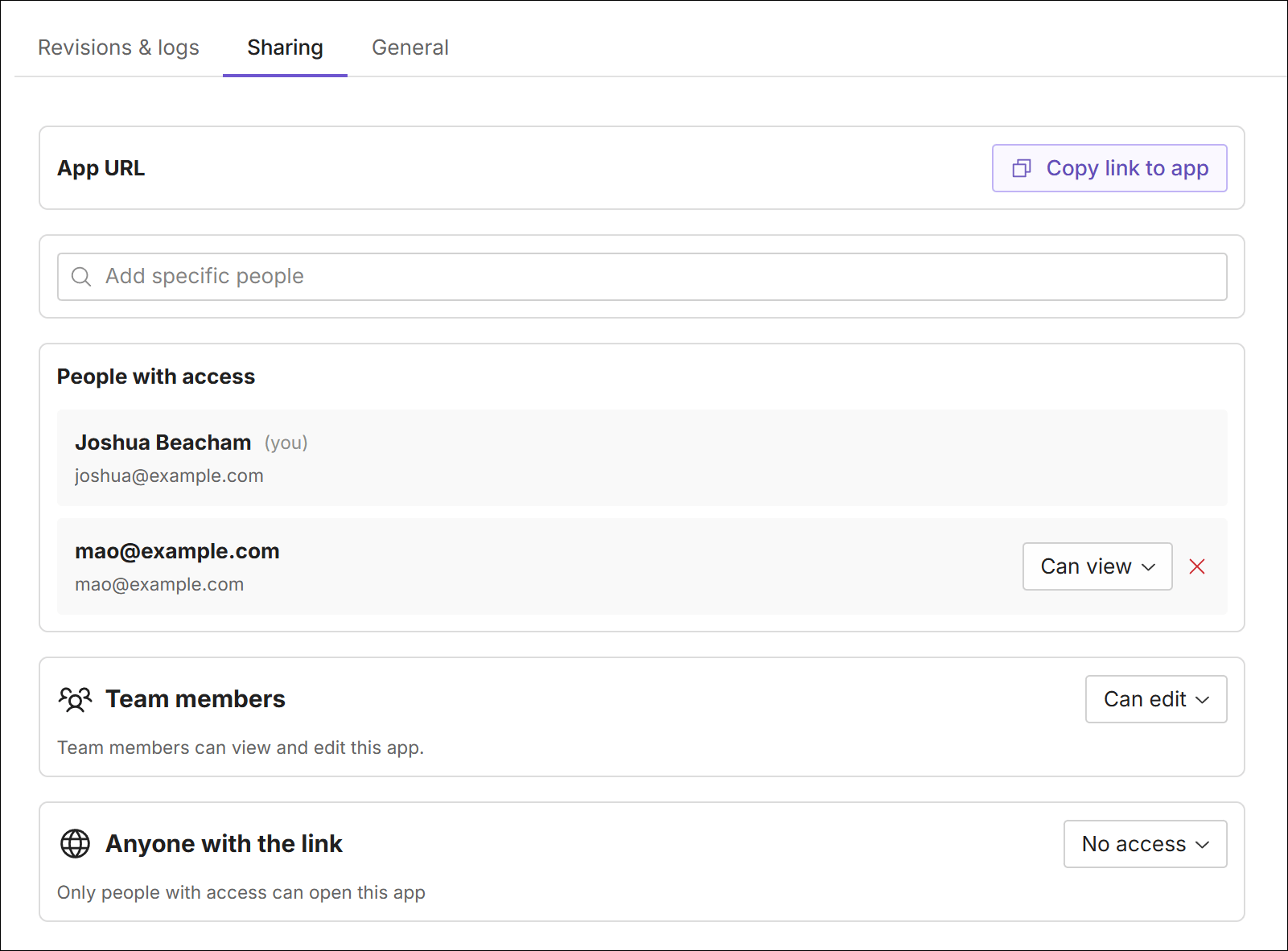This screenshot has height=951, width=1288.
Task: Select the Joshua Beacham entry
Action: pyautogui.click(x=163, y=442)
